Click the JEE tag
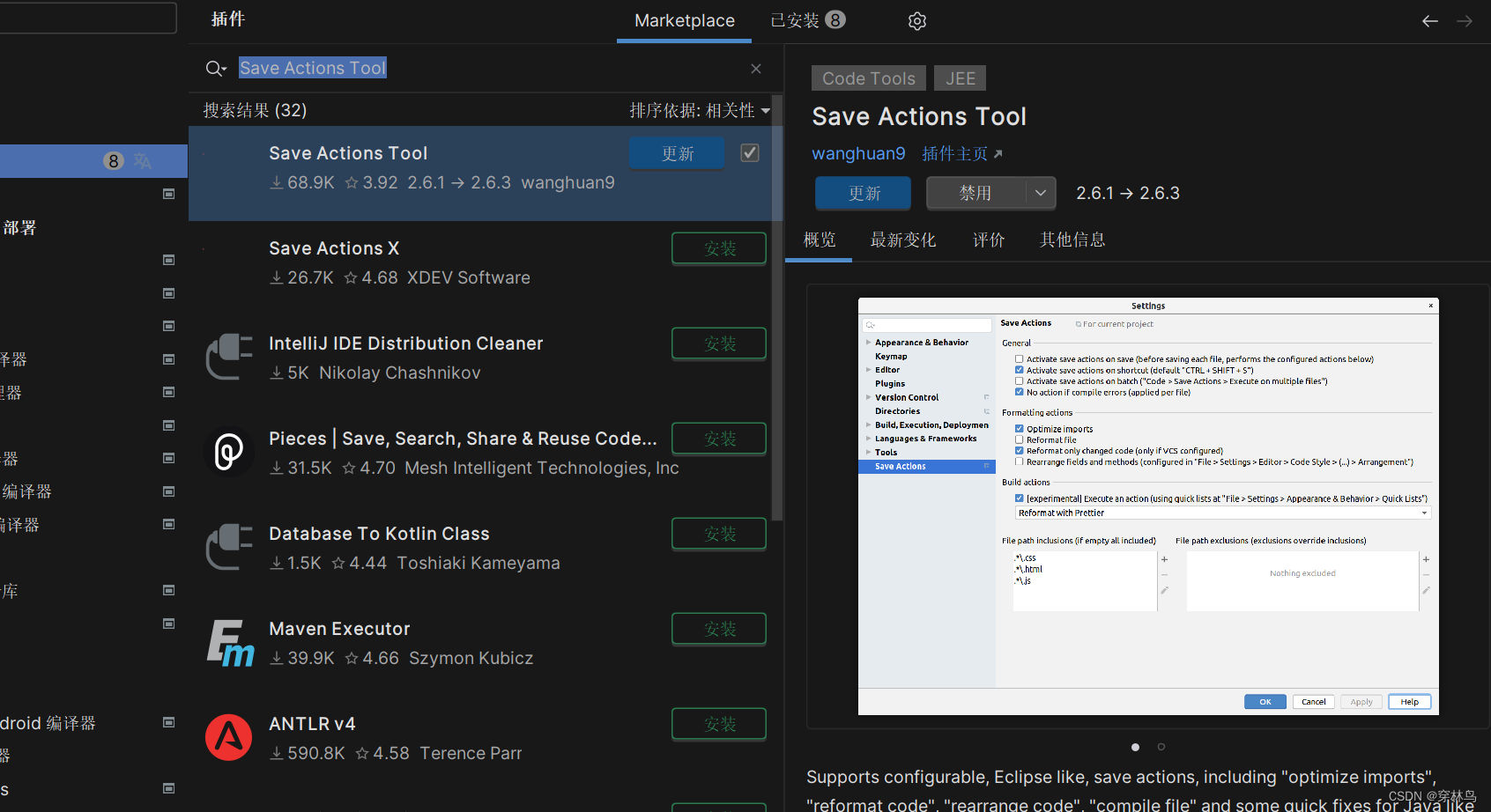This screenshot has height=812, width=1491. click(961, 78)
